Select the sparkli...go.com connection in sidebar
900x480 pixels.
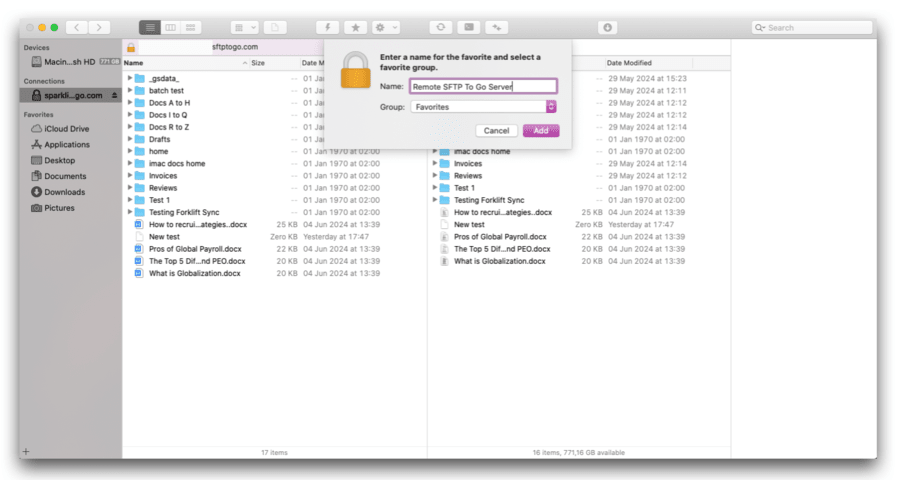[x=71, y=95]
